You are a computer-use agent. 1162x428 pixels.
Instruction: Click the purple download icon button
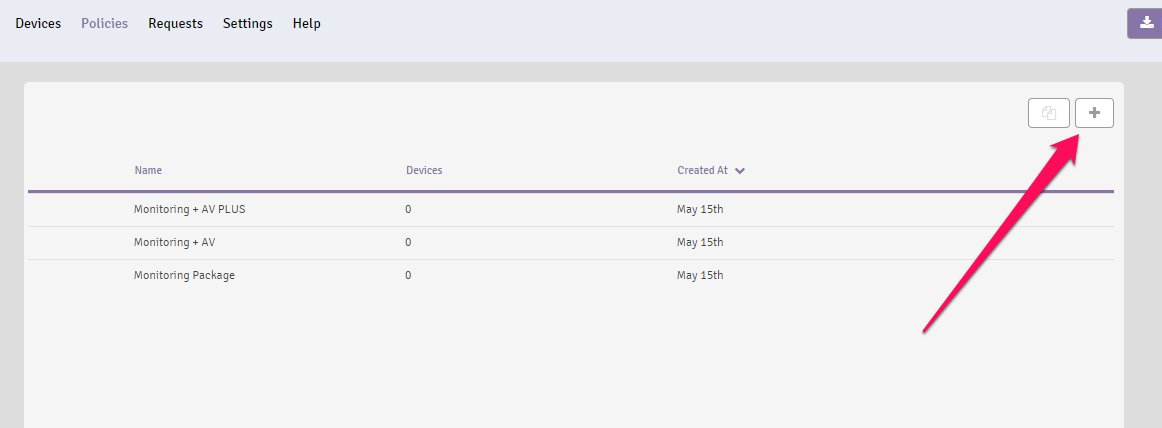click(1145, 24)
